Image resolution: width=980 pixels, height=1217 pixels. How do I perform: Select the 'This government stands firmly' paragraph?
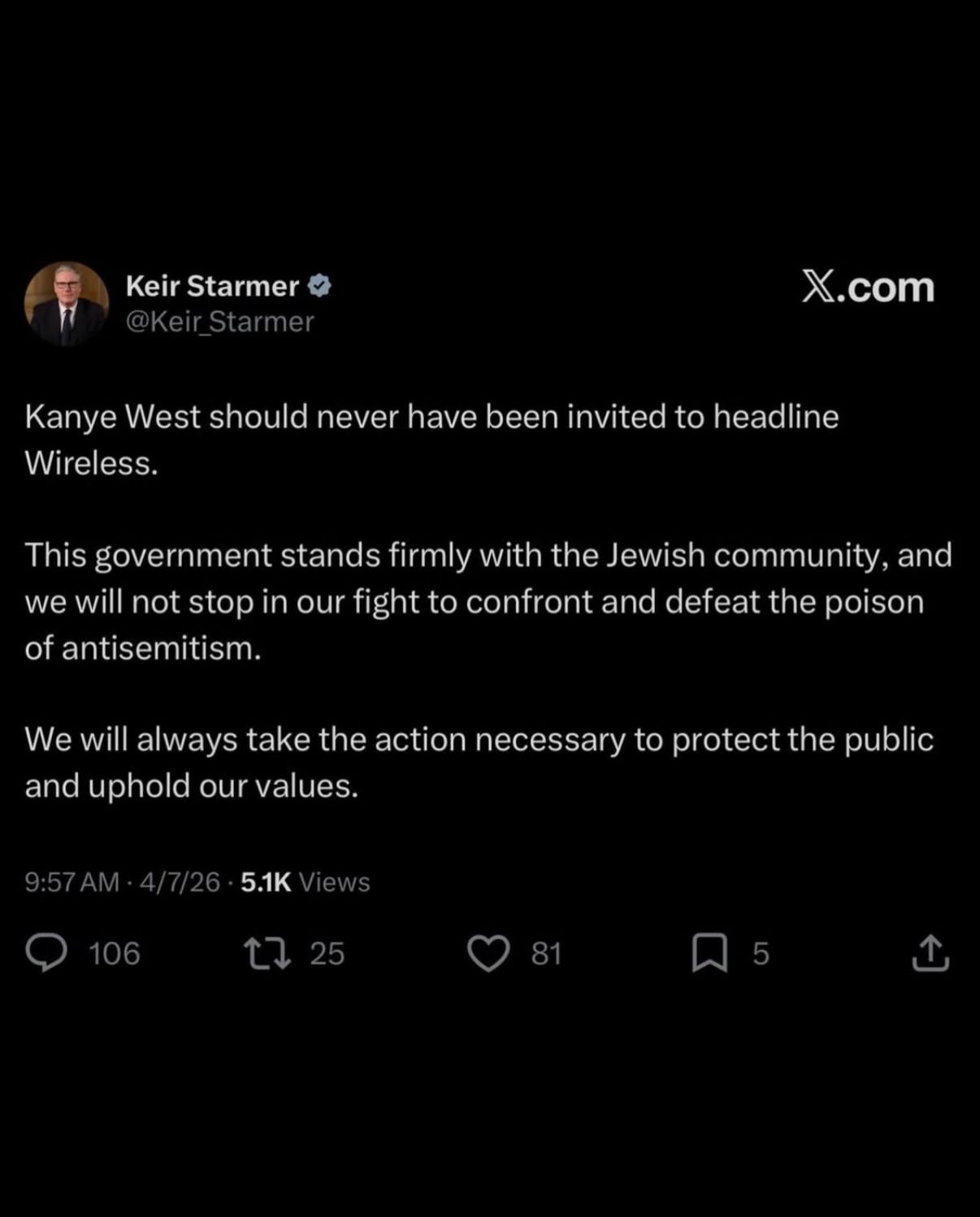point(488,601)
